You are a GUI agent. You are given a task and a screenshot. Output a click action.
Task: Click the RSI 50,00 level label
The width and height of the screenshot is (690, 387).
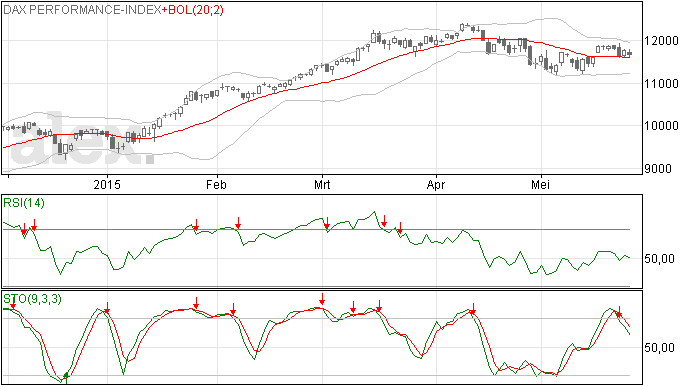tap(659, 259)
